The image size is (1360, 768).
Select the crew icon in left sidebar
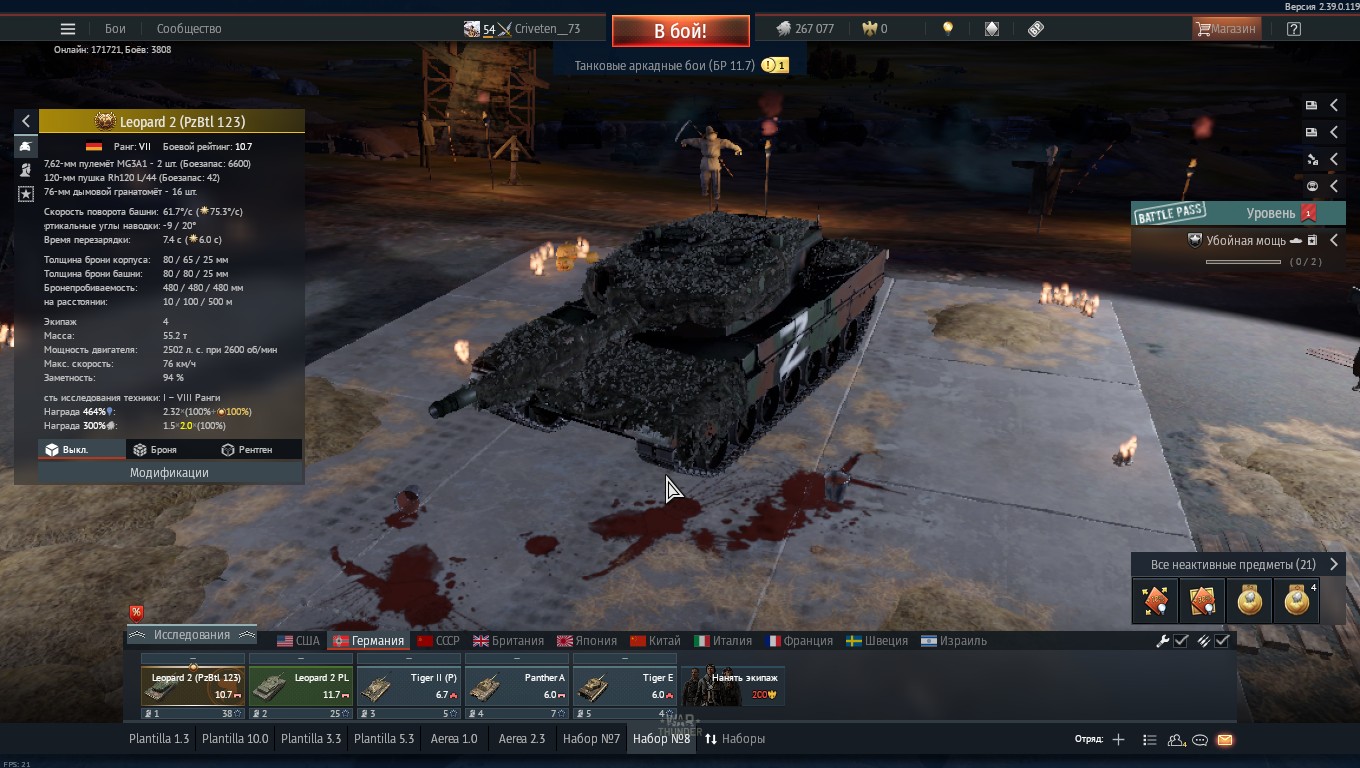click(x=26, y=170)
